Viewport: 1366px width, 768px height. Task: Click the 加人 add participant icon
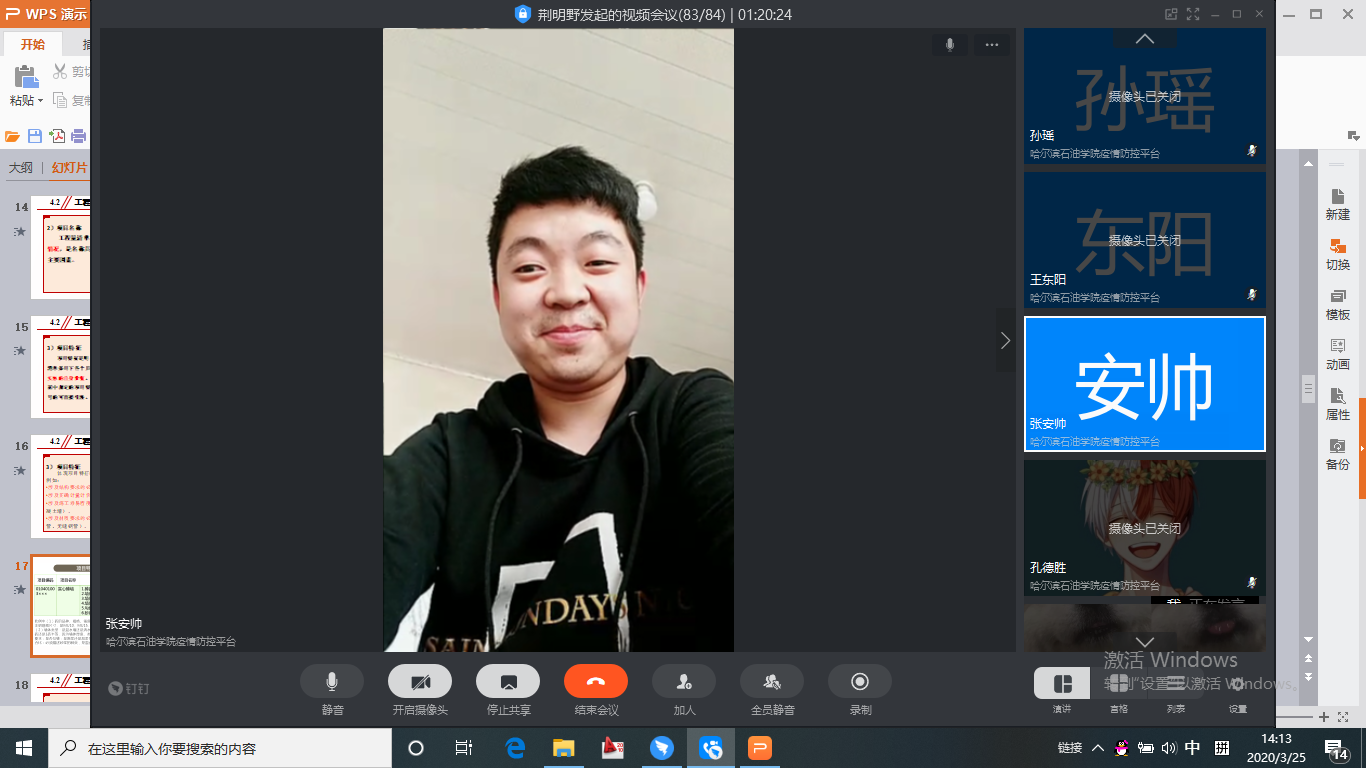pos(683,681)
